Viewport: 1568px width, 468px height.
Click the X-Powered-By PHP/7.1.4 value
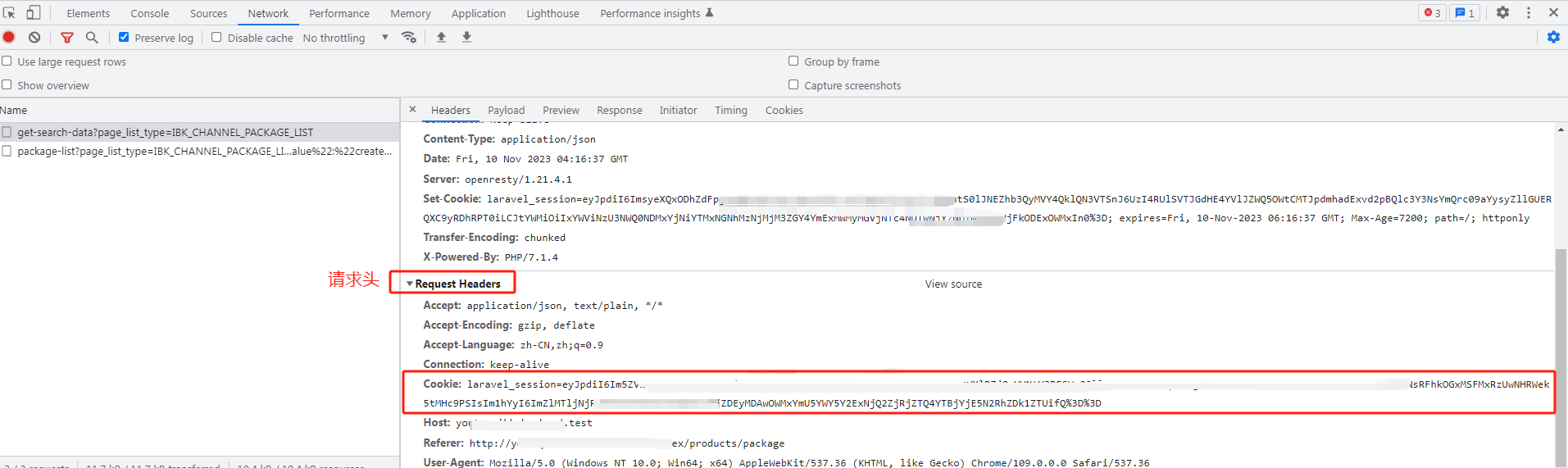coord(531,257)
